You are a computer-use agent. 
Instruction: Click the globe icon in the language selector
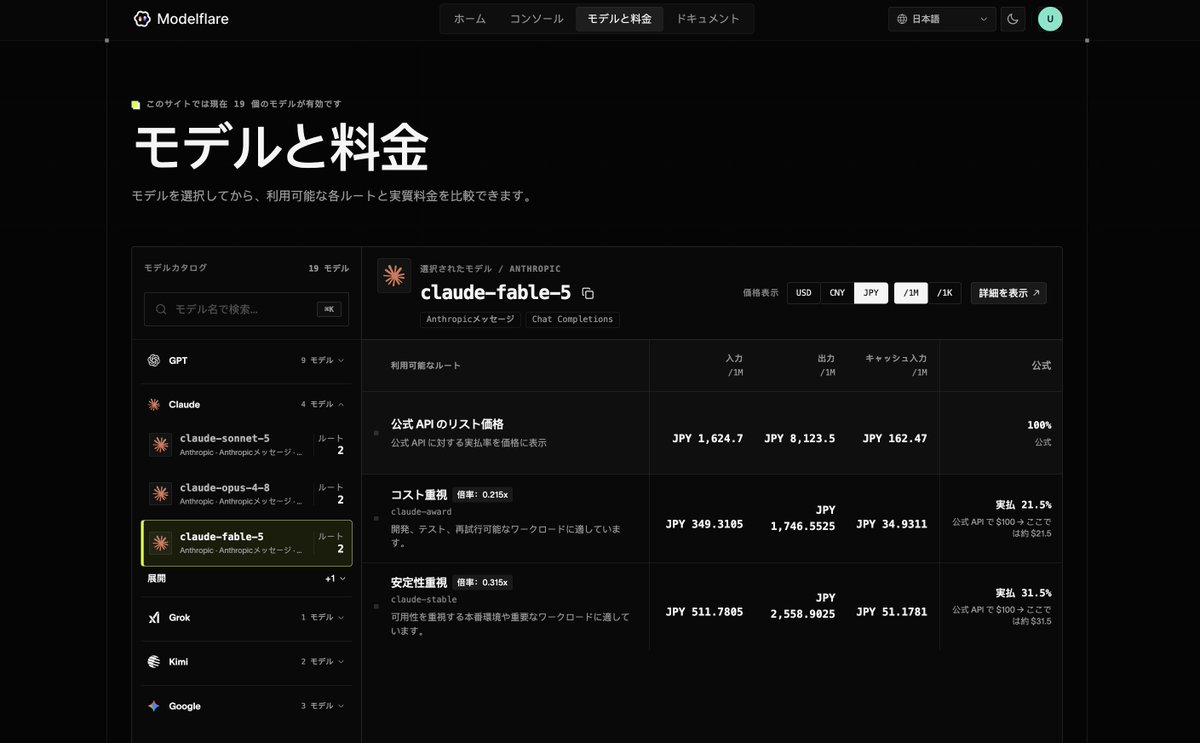coord(902,19)
